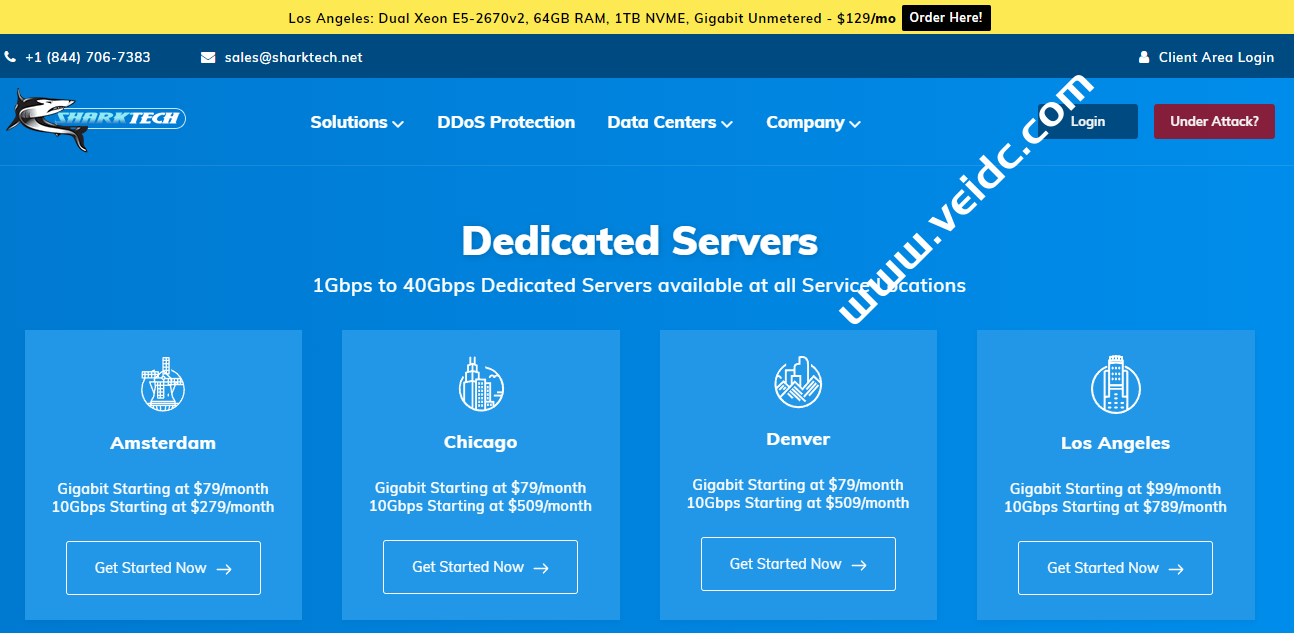Click the Los Angeles Dual Xeon promo text
The image size is (1294, 633).
592,18
